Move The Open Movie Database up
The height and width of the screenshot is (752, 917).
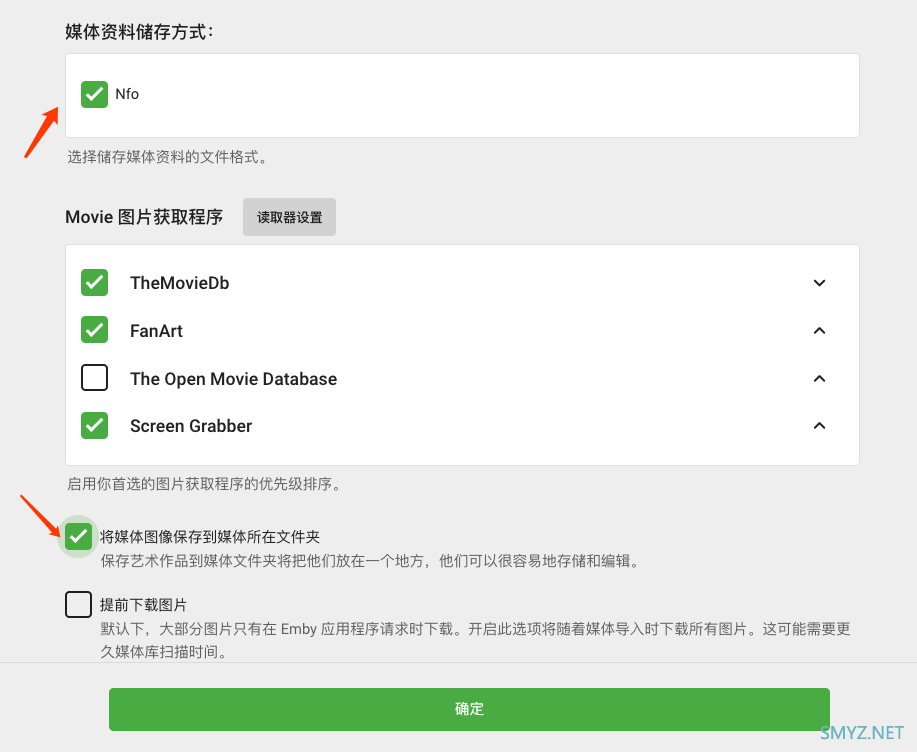[819, 379]
